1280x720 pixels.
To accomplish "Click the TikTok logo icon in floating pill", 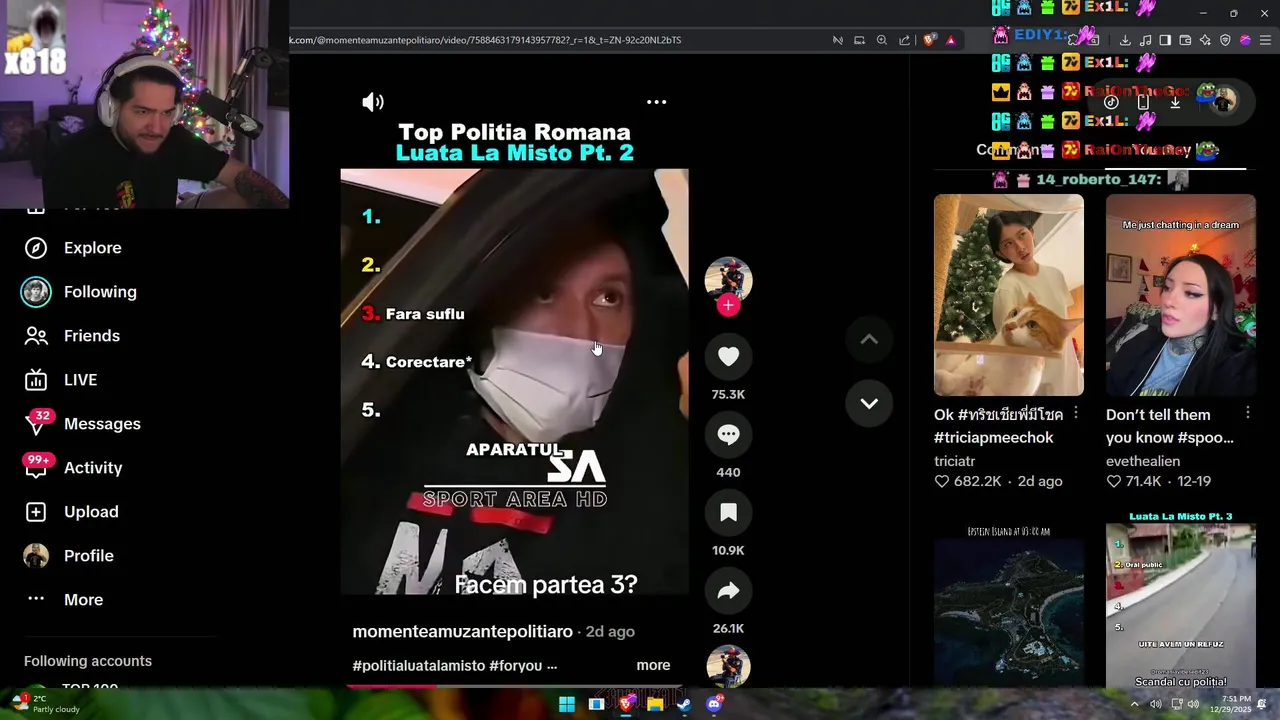I will tap(1111, 102).
